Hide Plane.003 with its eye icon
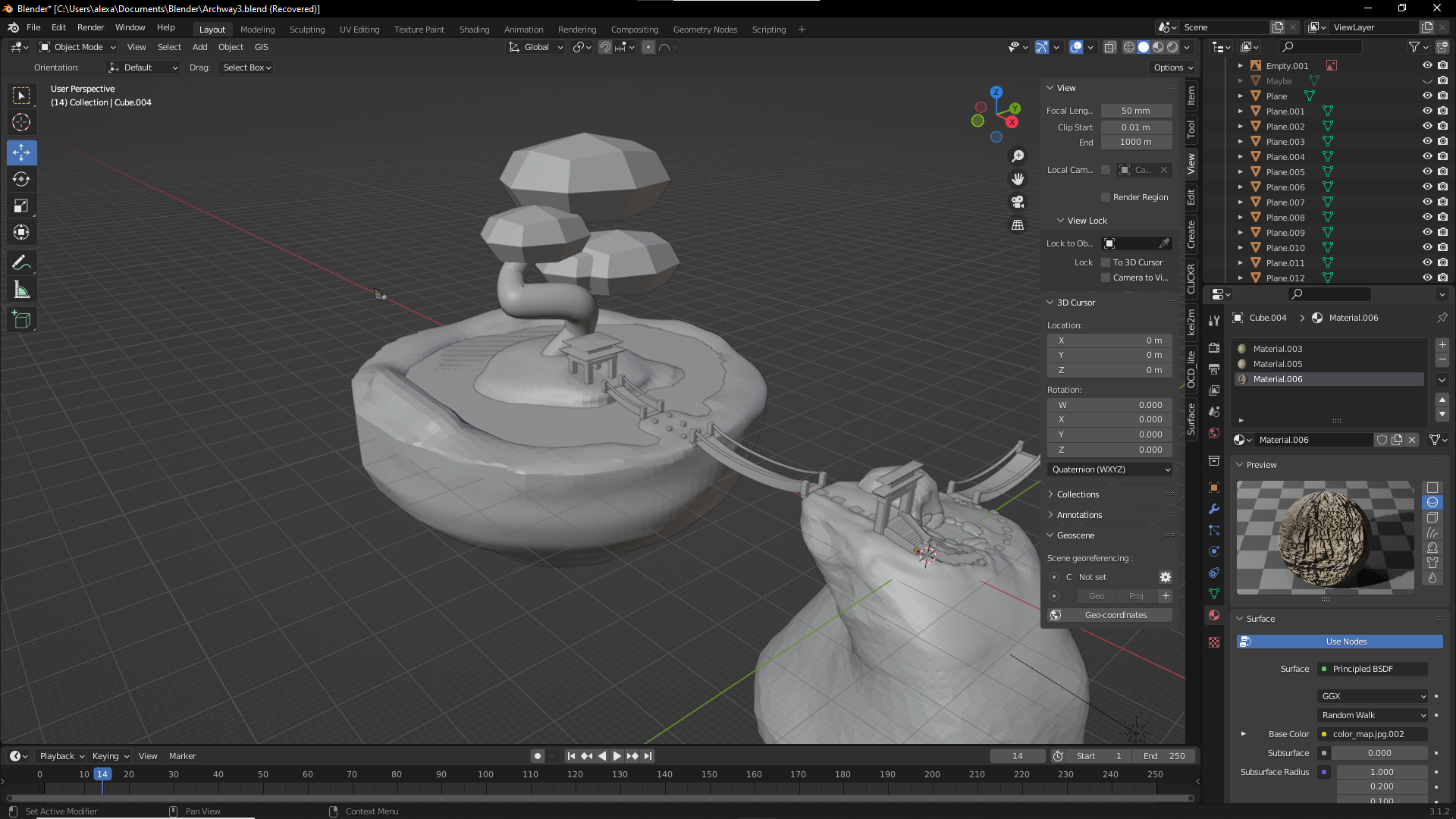The height and width of the screenshot is (819, 1456). 1426,142
